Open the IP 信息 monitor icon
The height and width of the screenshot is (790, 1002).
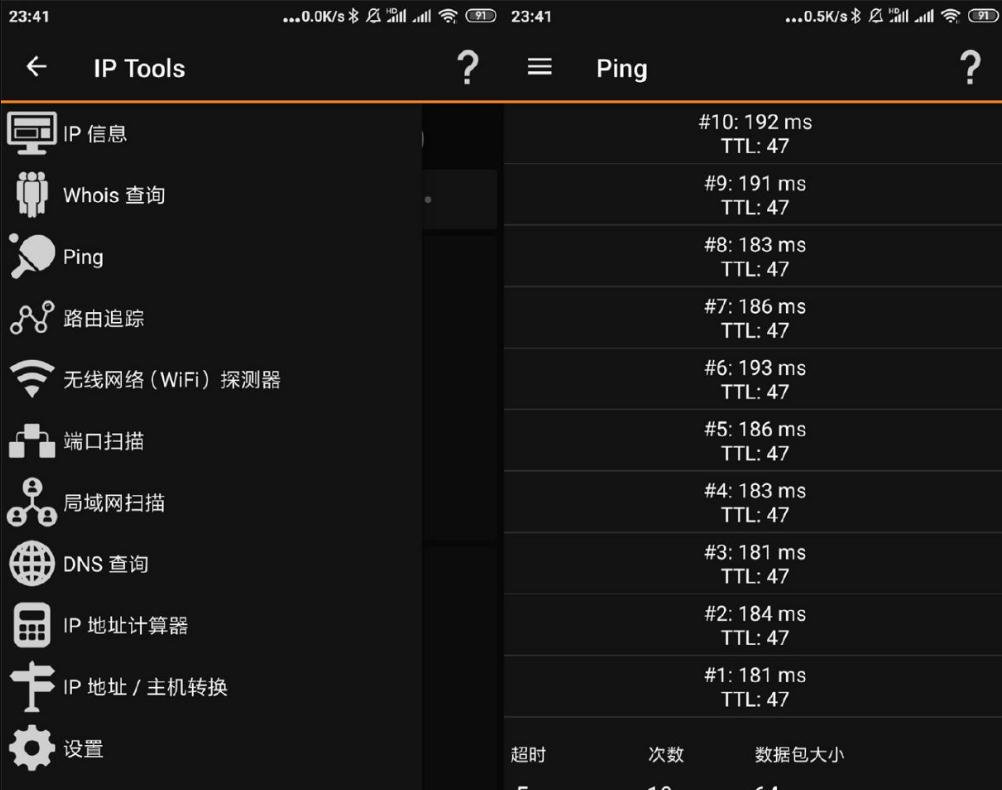click(x=32, y=133)
